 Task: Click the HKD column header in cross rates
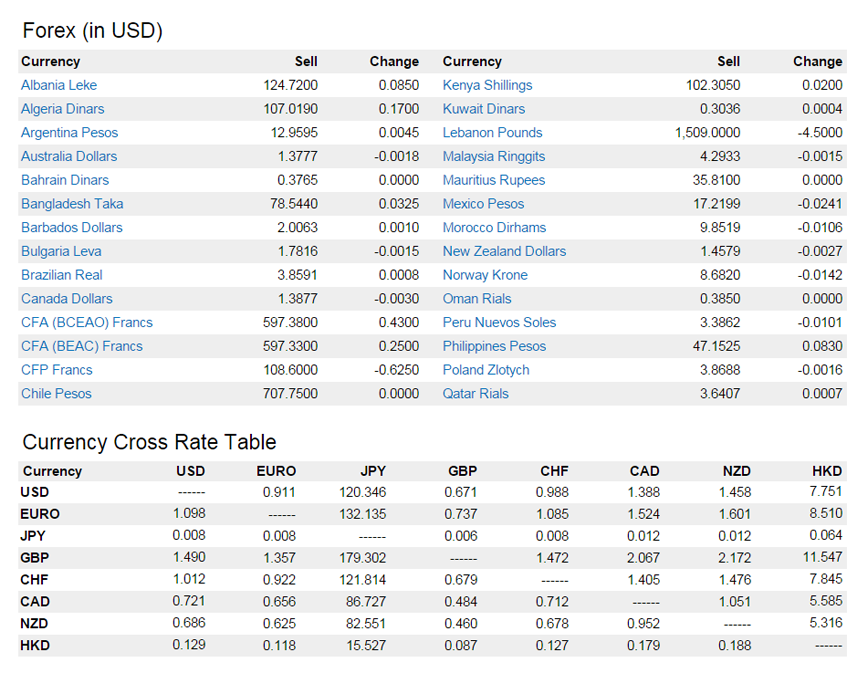pos(827,471)
